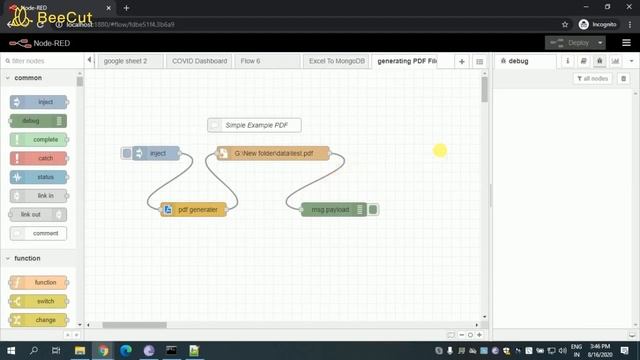
Task: Click the inject node's trigger button on canvas
Action: pyautogui.click(x=127, y=153)
